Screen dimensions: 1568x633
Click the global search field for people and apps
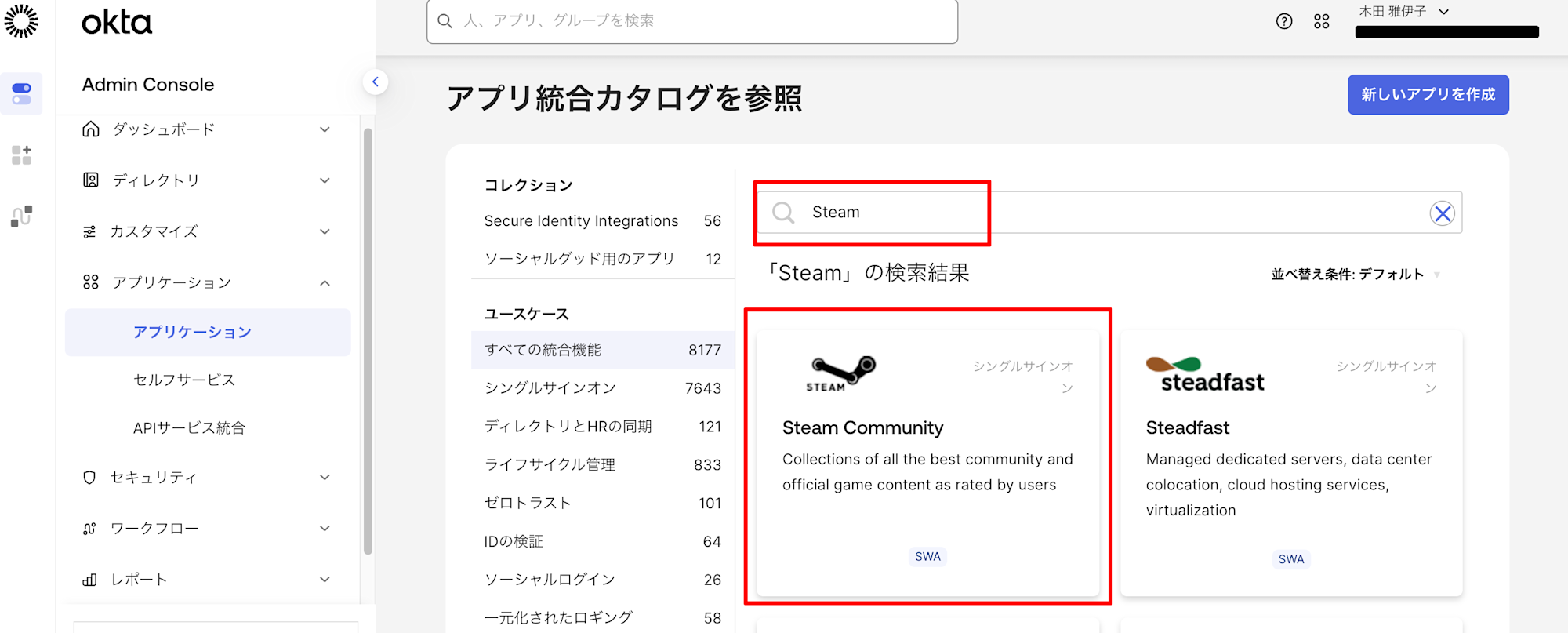click(692, 21)
